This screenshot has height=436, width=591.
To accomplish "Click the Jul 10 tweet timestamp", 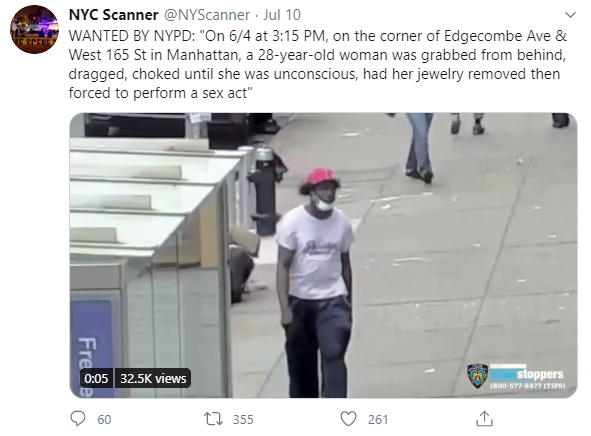I will (x=282, y=15).
